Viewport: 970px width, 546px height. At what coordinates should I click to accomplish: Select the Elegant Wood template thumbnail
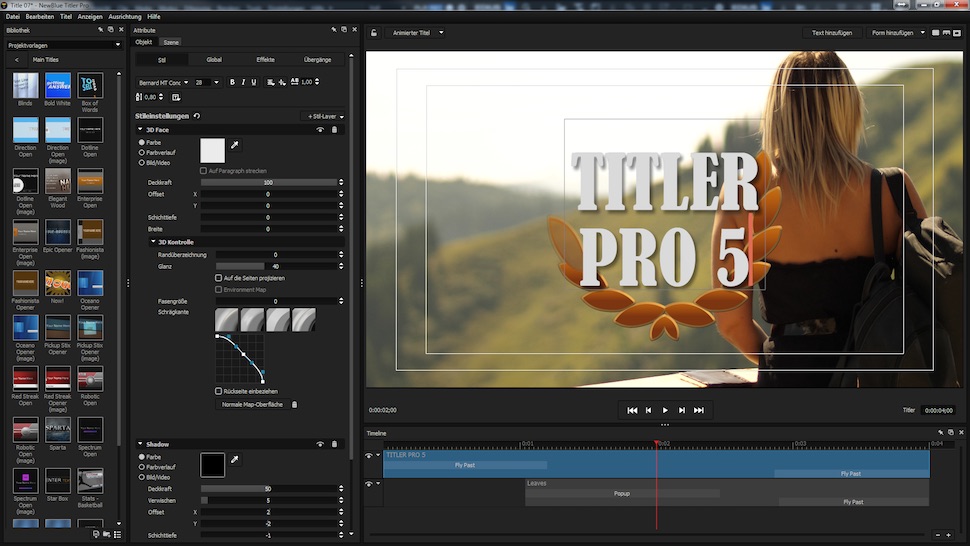pos(58,181)
